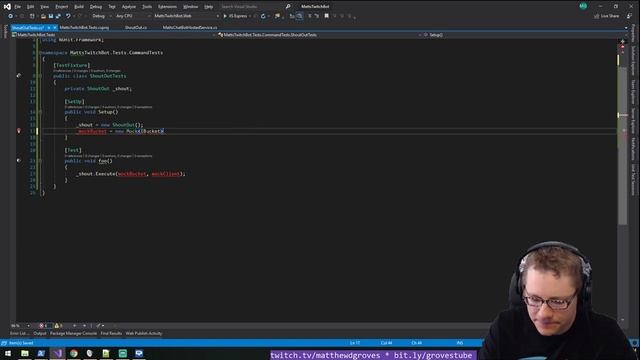This screenshot has height=360, width=640.
Task: Open the Error List panel tab
Action: [x=19, y=333]
